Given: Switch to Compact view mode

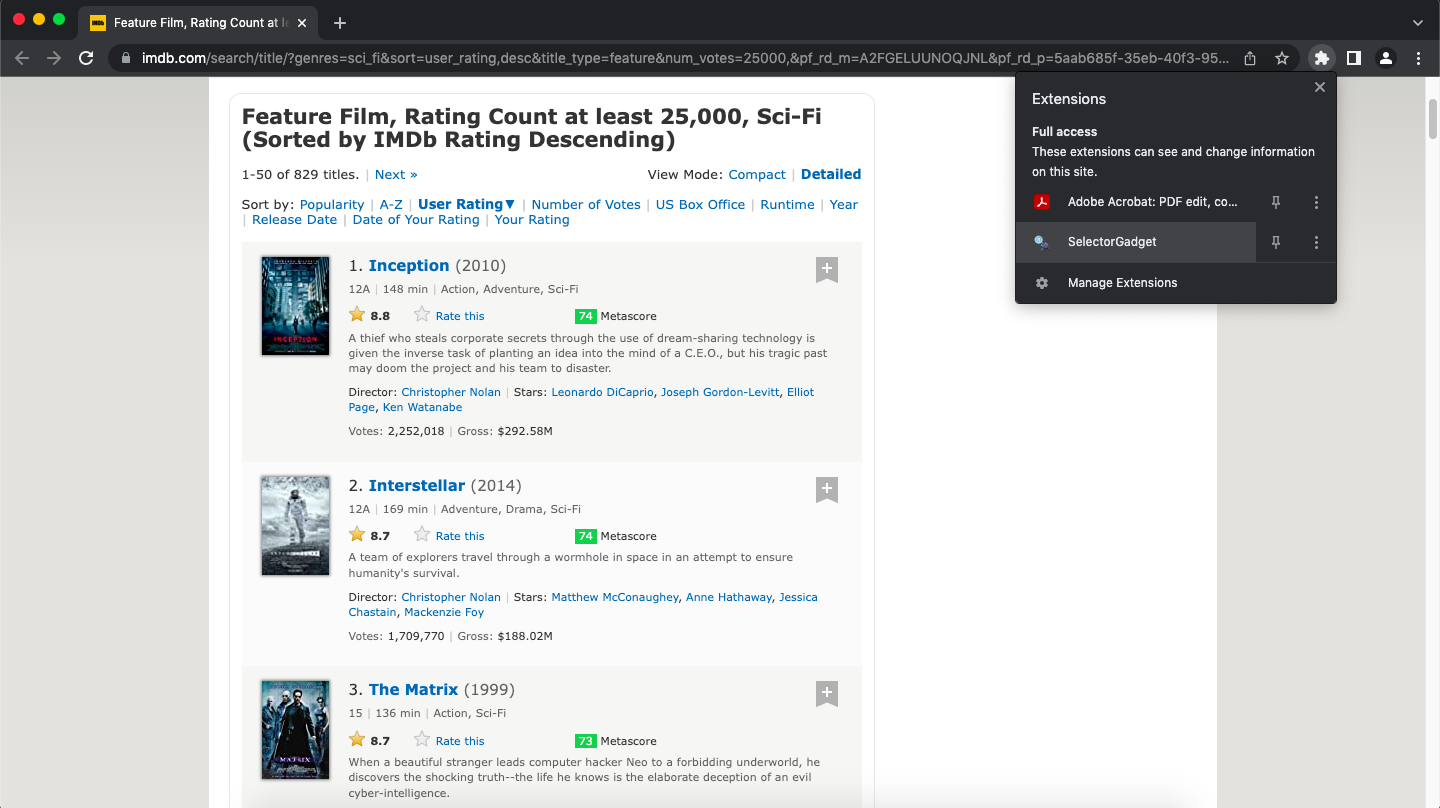Looking at the screenshot, I should tap(757, 175).
